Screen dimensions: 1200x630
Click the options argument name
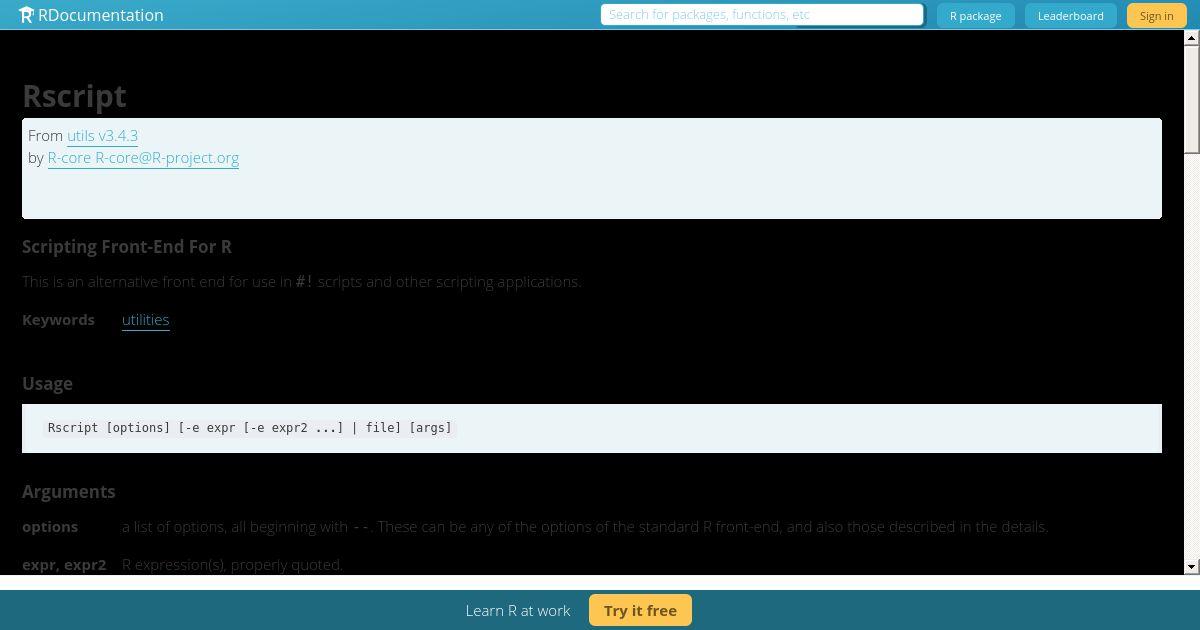pyautogui.click(x=50, y=527)
